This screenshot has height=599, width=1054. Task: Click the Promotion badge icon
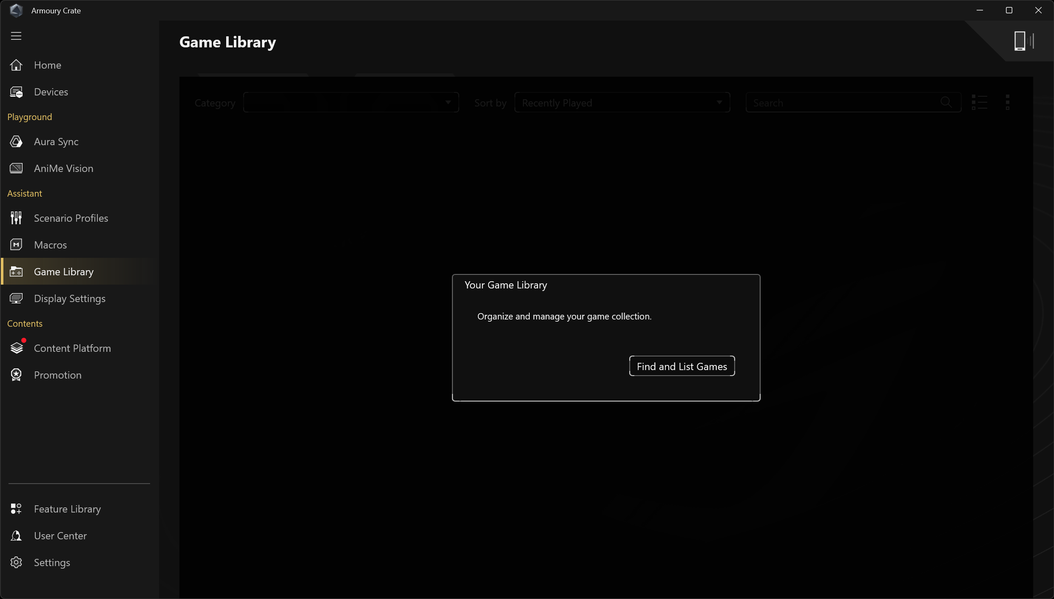16,375
